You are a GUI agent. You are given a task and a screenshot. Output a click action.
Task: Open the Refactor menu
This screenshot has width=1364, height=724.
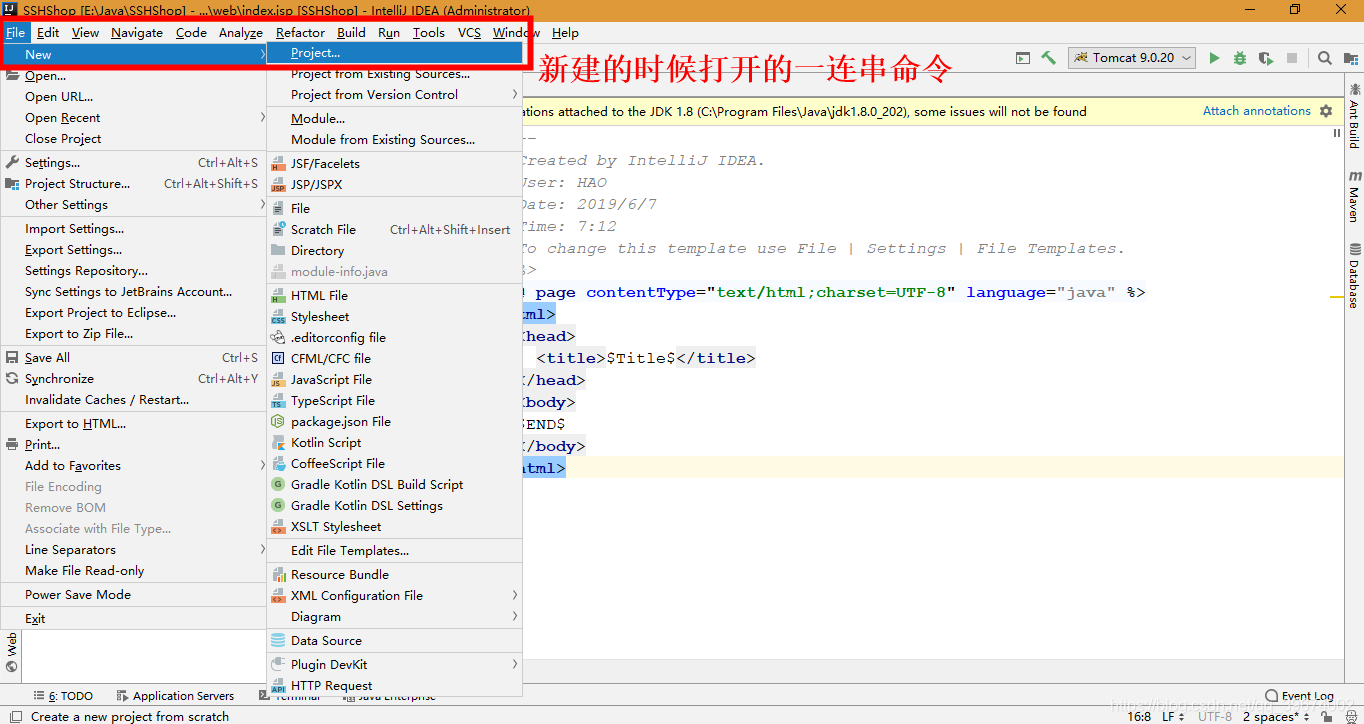coord(301,32)
